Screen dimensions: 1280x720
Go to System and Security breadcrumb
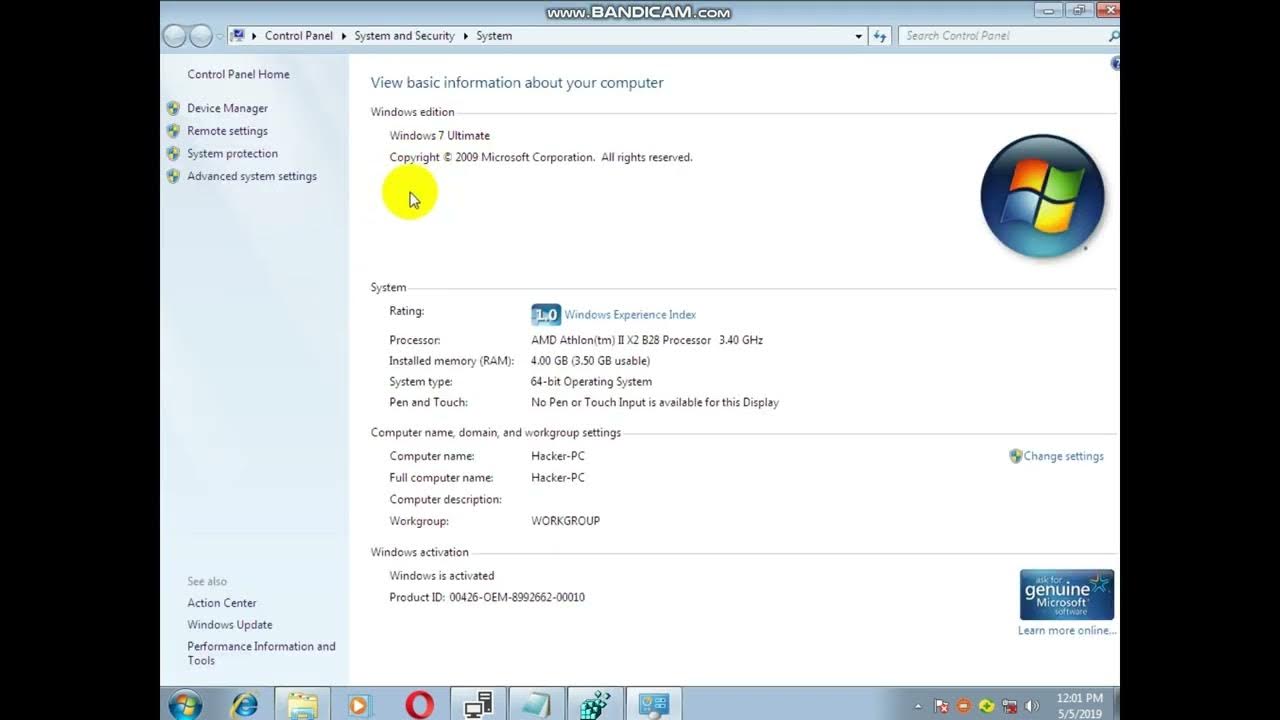pyautogui.click(x=404, y=36)
